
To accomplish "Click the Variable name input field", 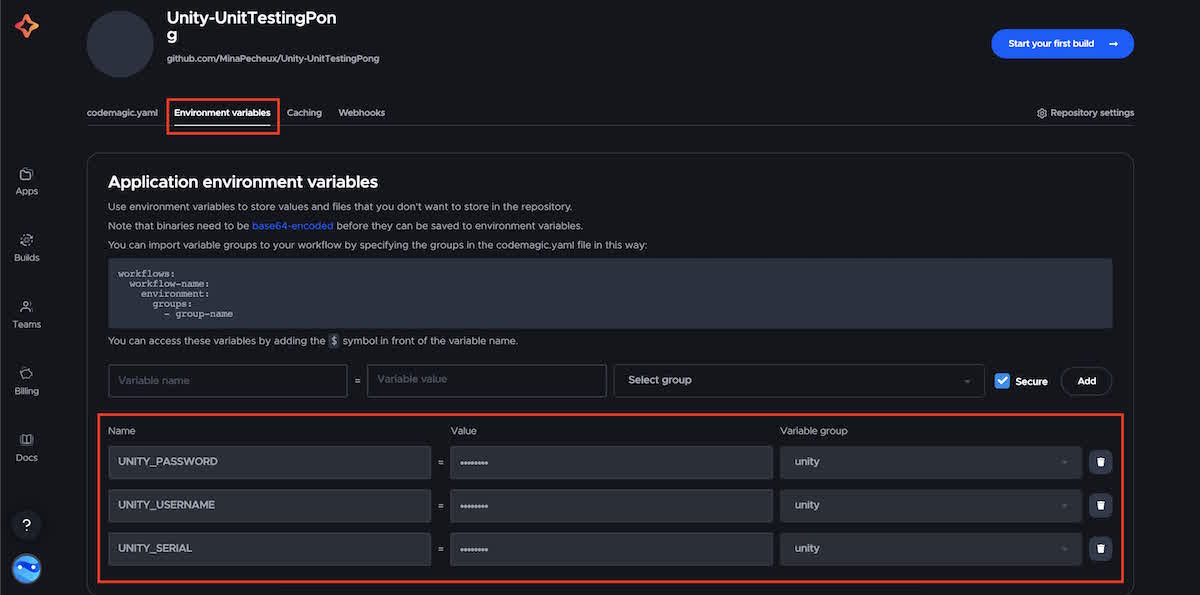I will pos(227,381).
